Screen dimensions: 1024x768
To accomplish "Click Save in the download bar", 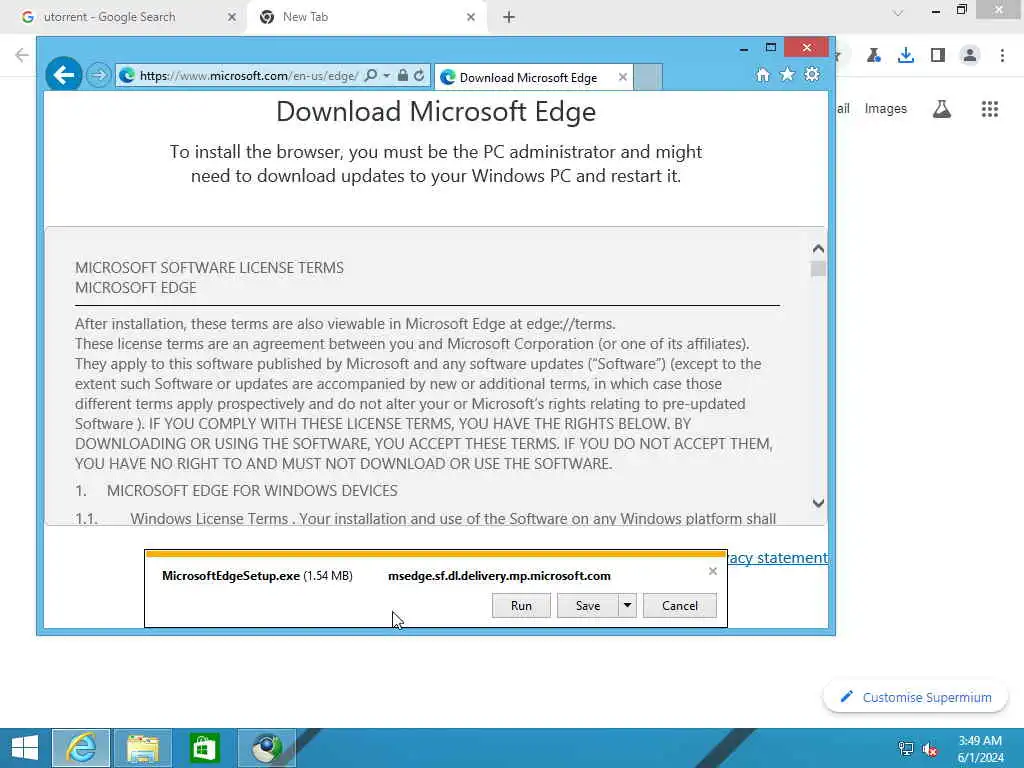I will [x=587, y=605].
